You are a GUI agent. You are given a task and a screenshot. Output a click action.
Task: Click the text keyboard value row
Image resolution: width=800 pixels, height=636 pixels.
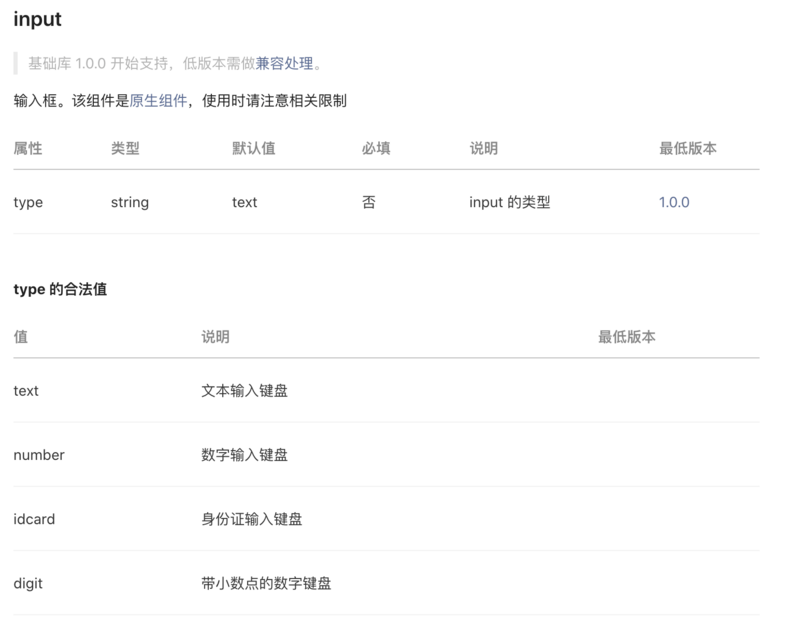[x=26, y=390]
